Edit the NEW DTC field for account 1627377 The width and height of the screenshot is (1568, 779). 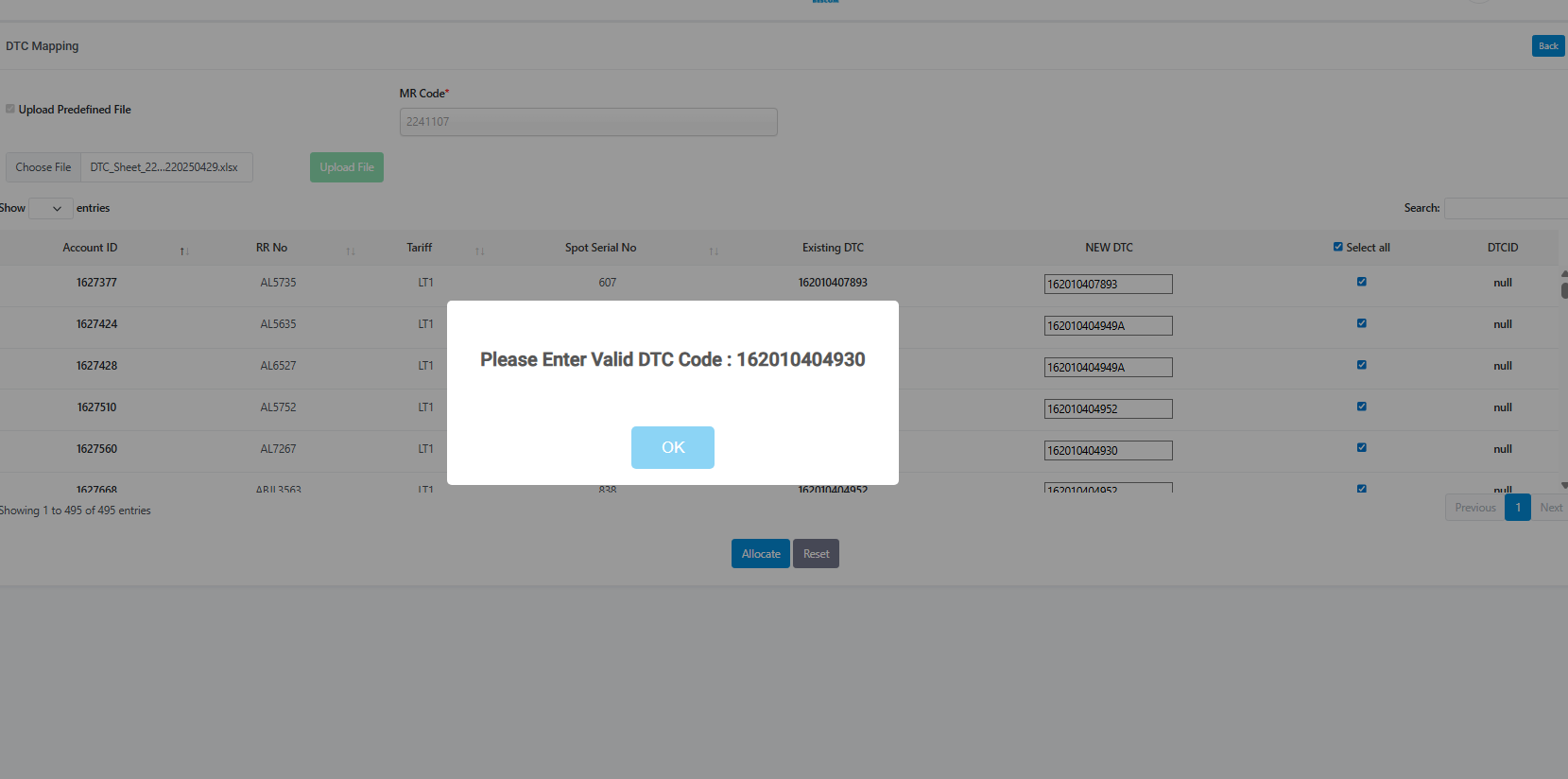(1109, 284)
